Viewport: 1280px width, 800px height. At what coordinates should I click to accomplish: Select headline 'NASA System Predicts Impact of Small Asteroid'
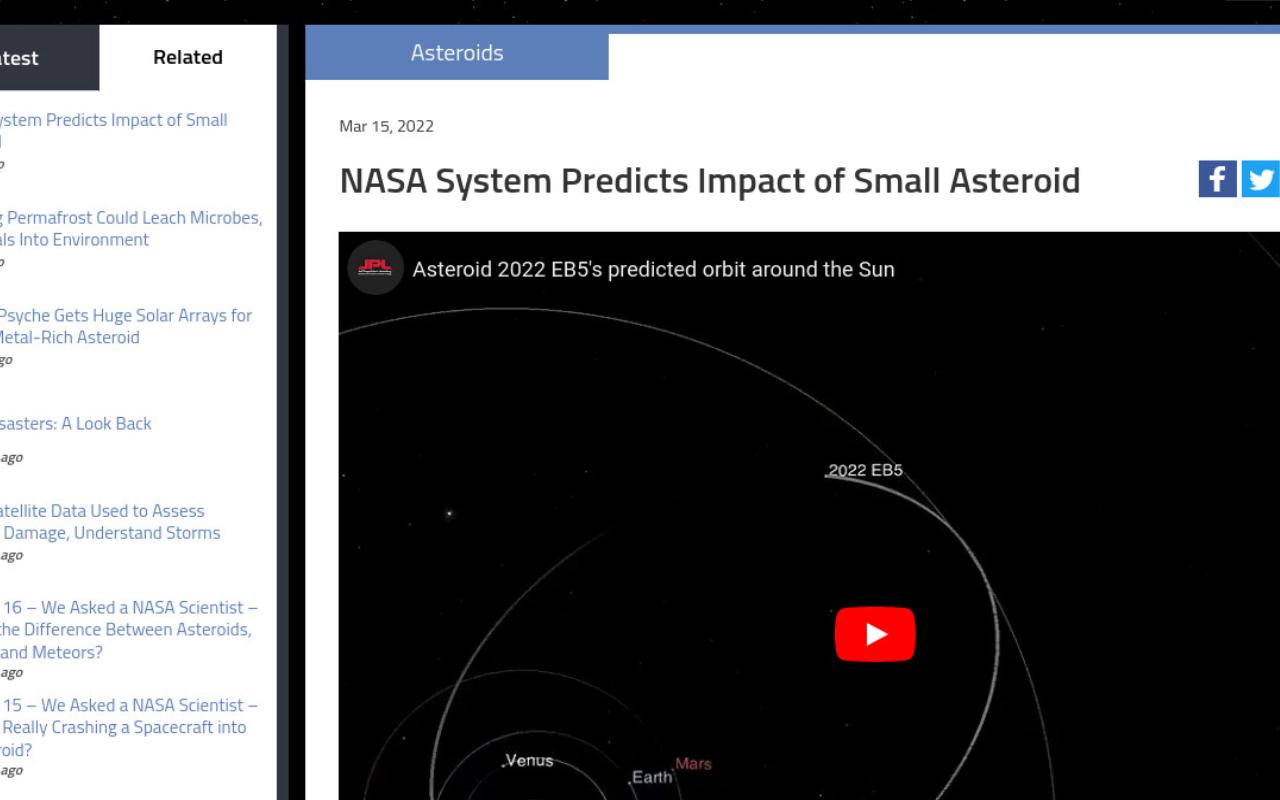pos(710,181)
